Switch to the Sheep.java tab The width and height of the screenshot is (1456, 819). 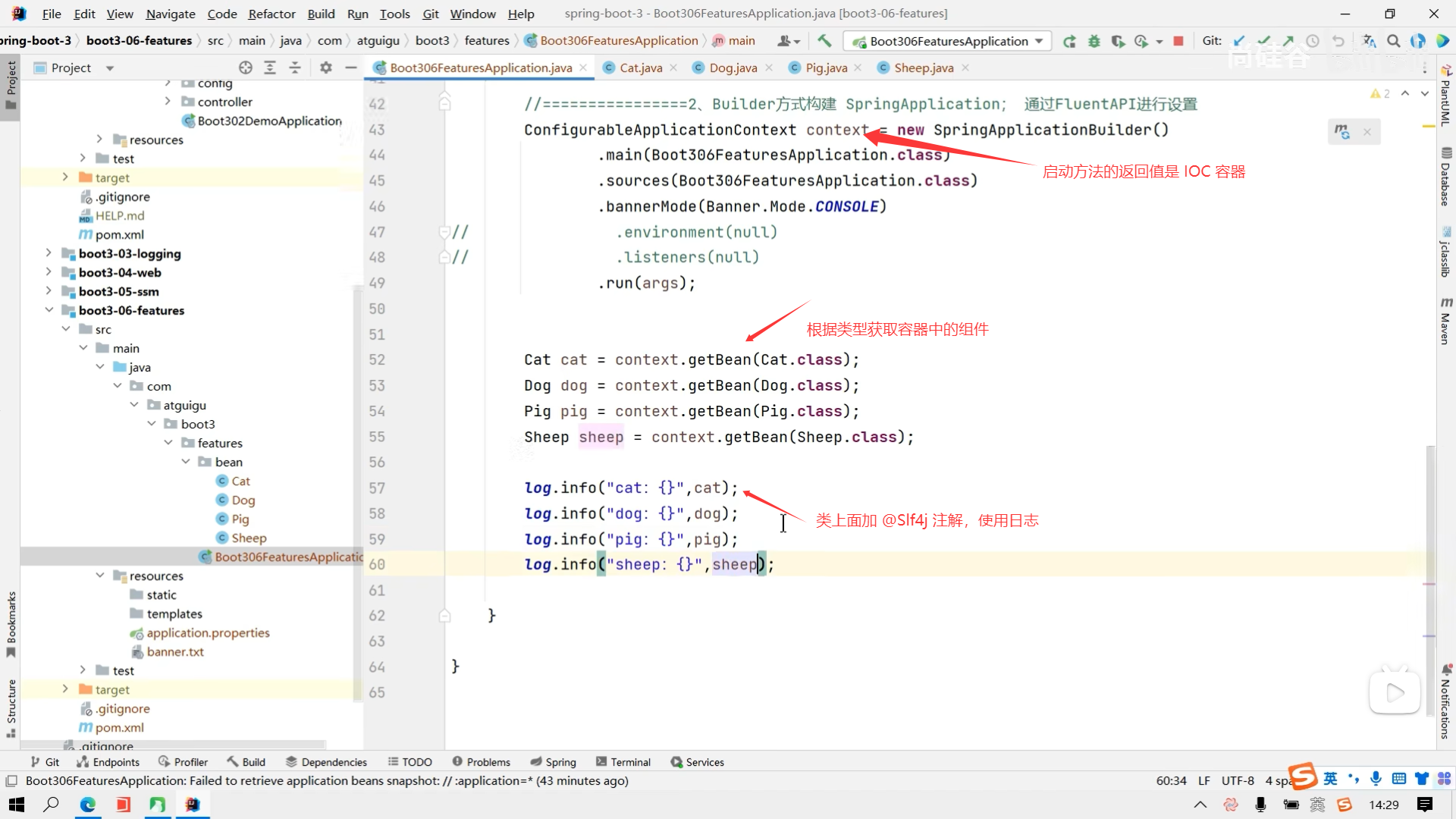tap(923, 67)
